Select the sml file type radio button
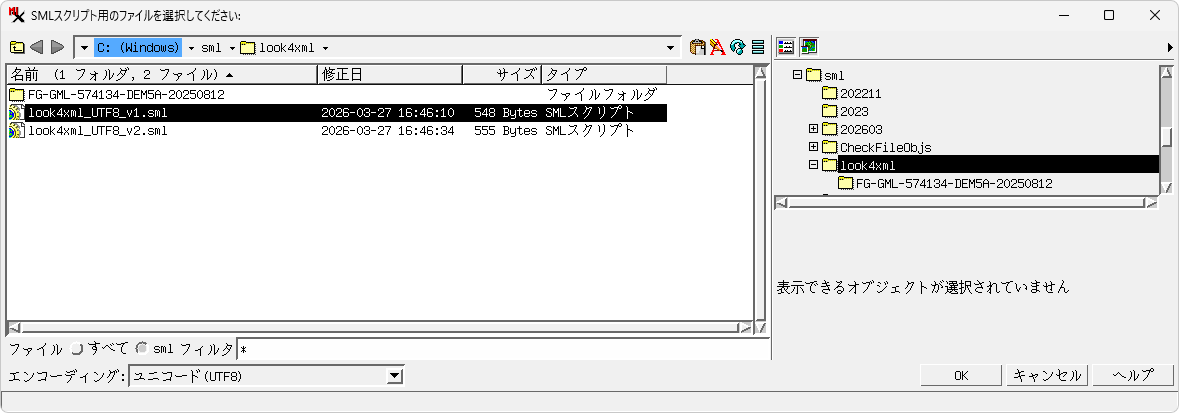The height and width of the screenshot is (413, 1179). pyautogui.click(x=142, y=349)
